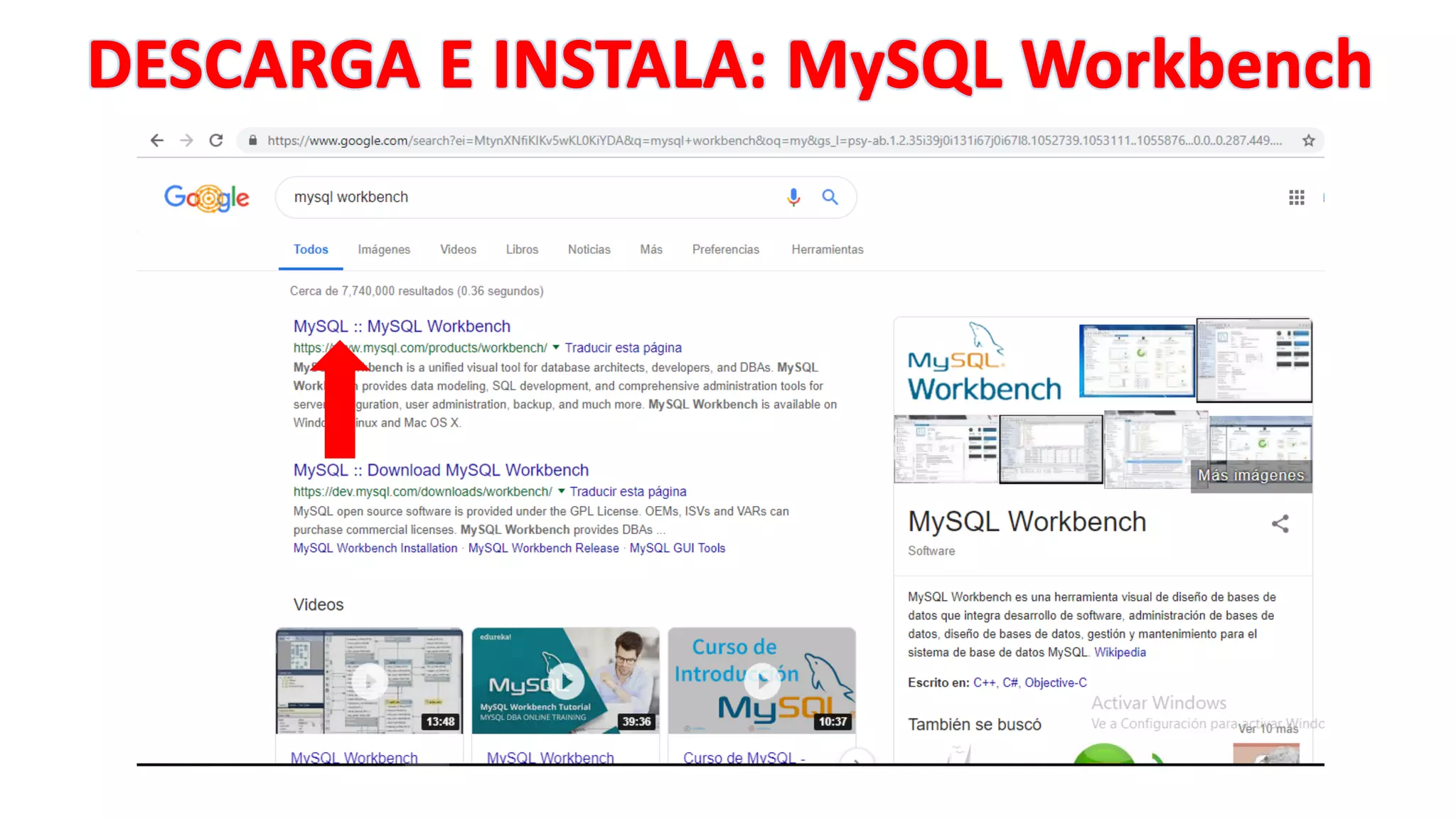Screen dimensions: 1456x819
Task: Switch to the Noticias tab
Action: tap(589, 250)
